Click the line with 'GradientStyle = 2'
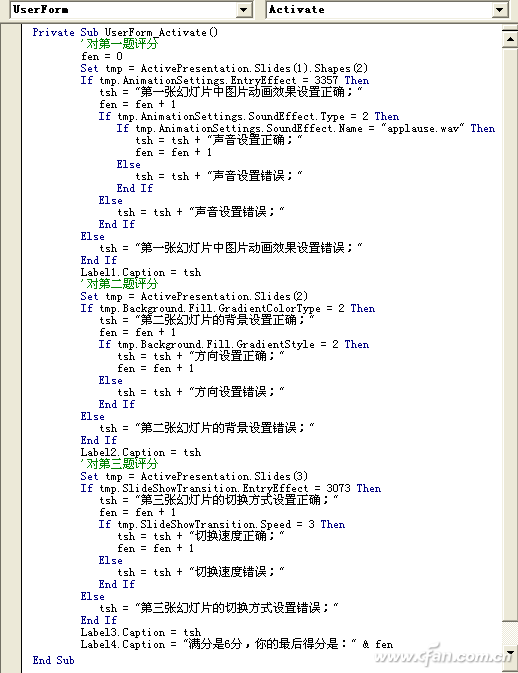This screenshot has height=673, width=518. [x=233, y=344]
